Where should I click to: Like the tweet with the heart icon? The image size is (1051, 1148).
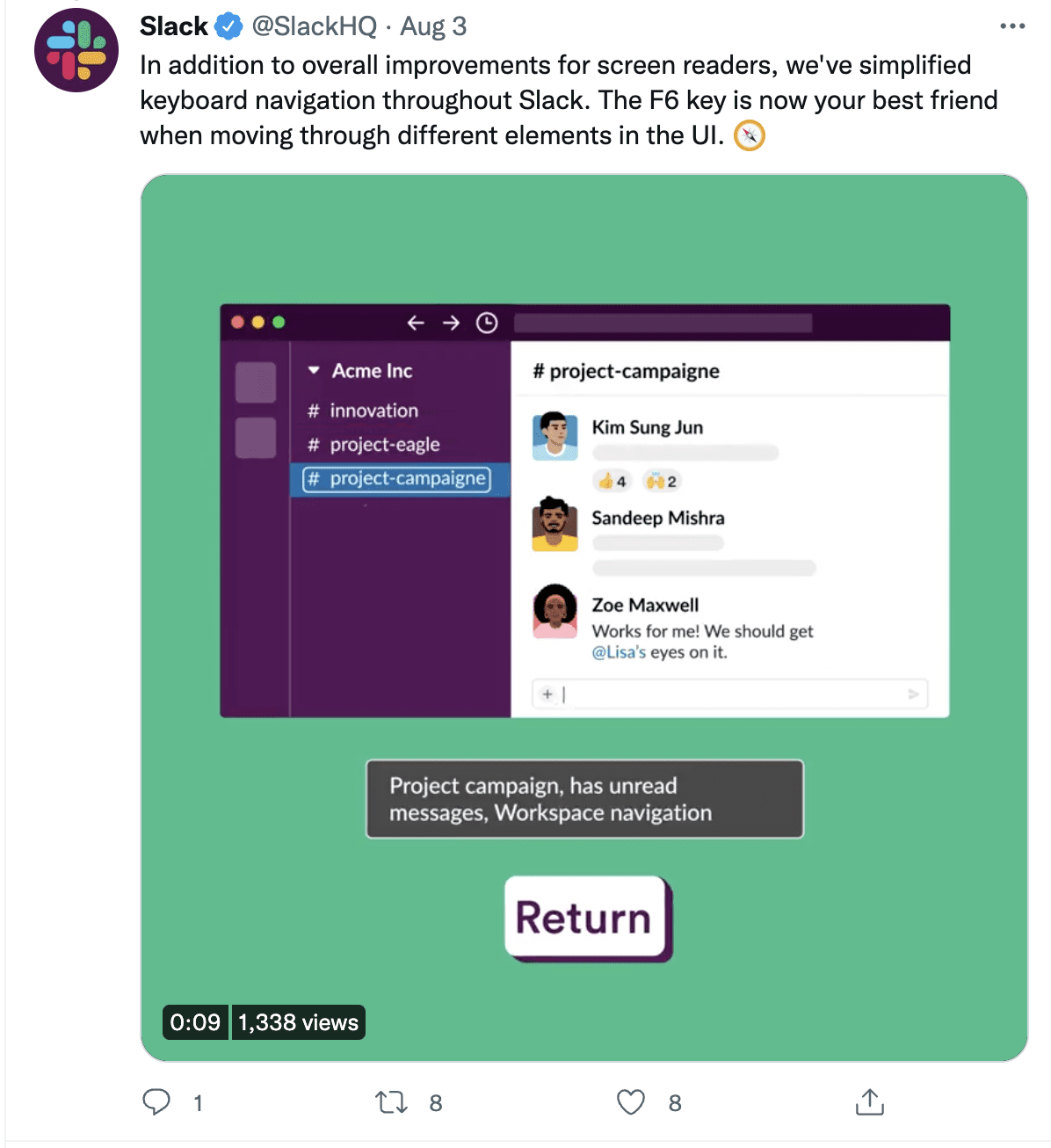click(631, 1101)
